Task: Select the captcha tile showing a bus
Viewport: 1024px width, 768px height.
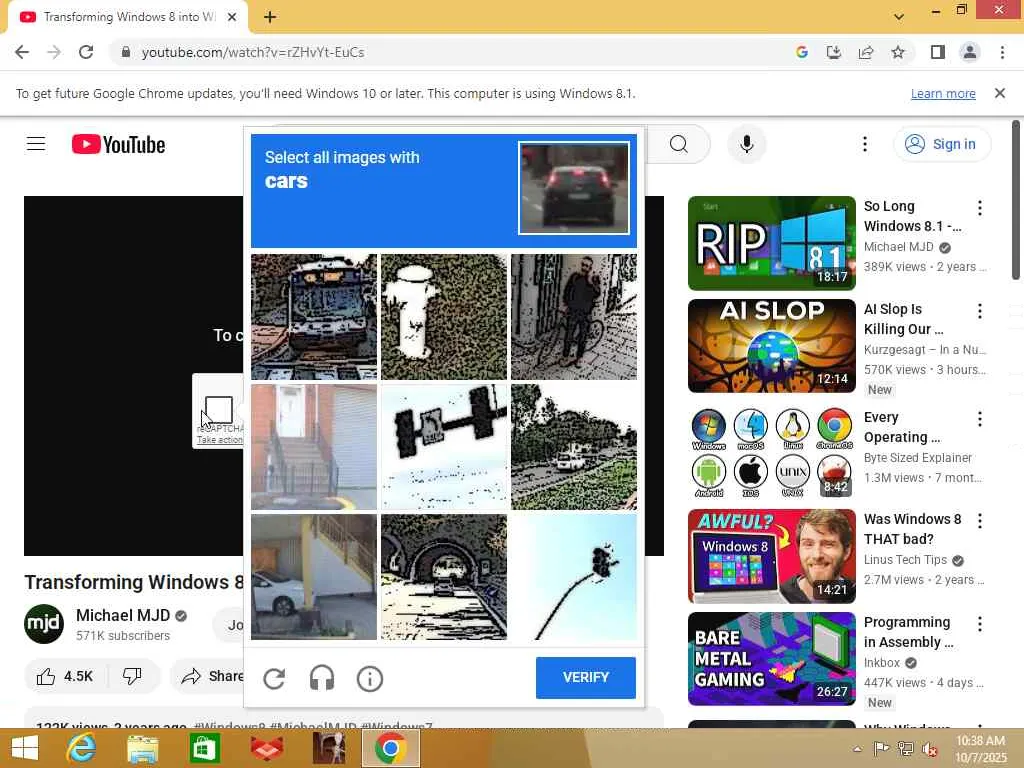Action: (x=314, y=317)
